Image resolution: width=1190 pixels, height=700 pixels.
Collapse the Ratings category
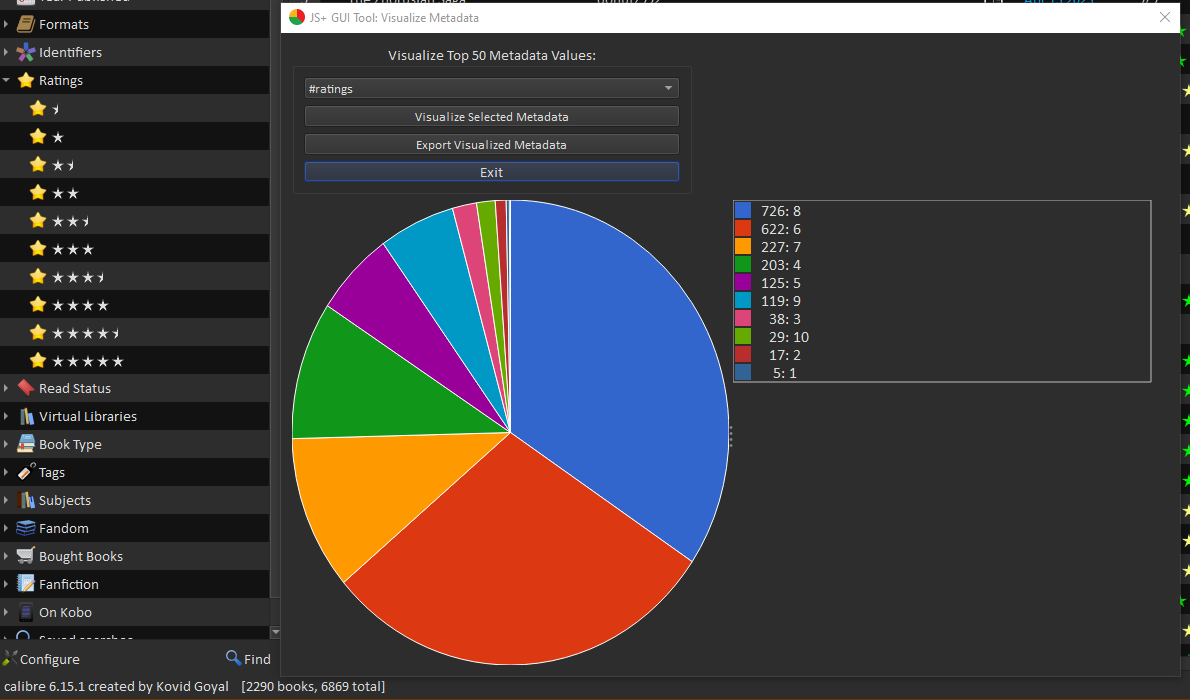point(6,80)
